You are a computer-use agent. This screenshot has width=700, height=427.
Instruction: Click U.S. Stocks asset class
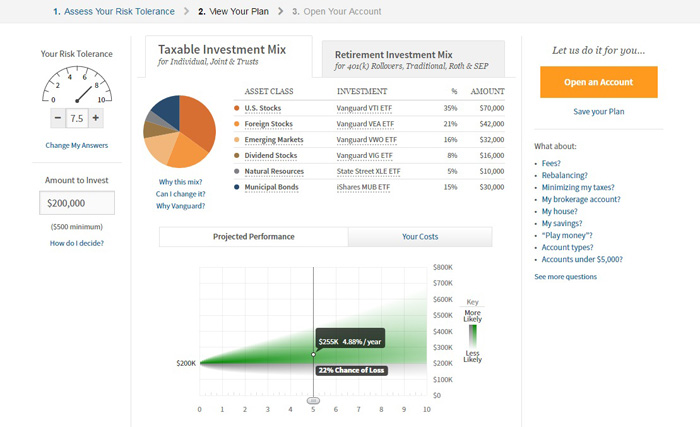262,108
